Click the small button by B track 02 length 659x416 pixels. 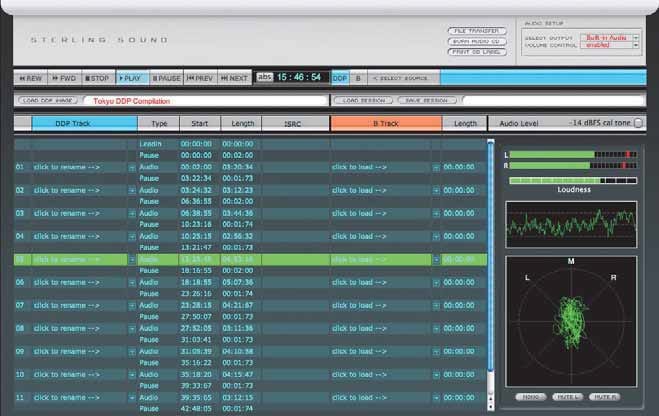[x=436, y=191]
